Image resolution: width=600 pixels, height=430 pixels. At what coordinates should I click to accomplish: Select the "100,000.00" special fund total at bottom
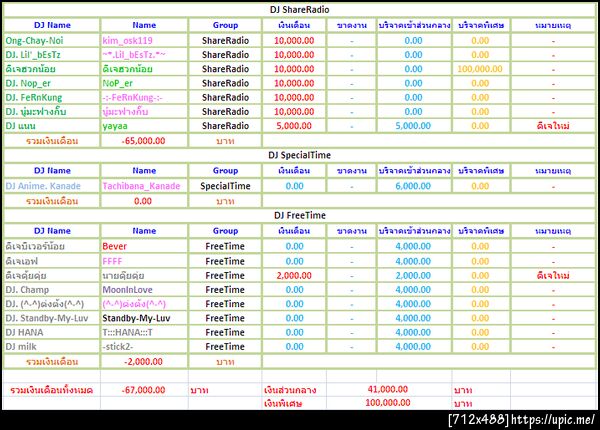pos(388,402)
